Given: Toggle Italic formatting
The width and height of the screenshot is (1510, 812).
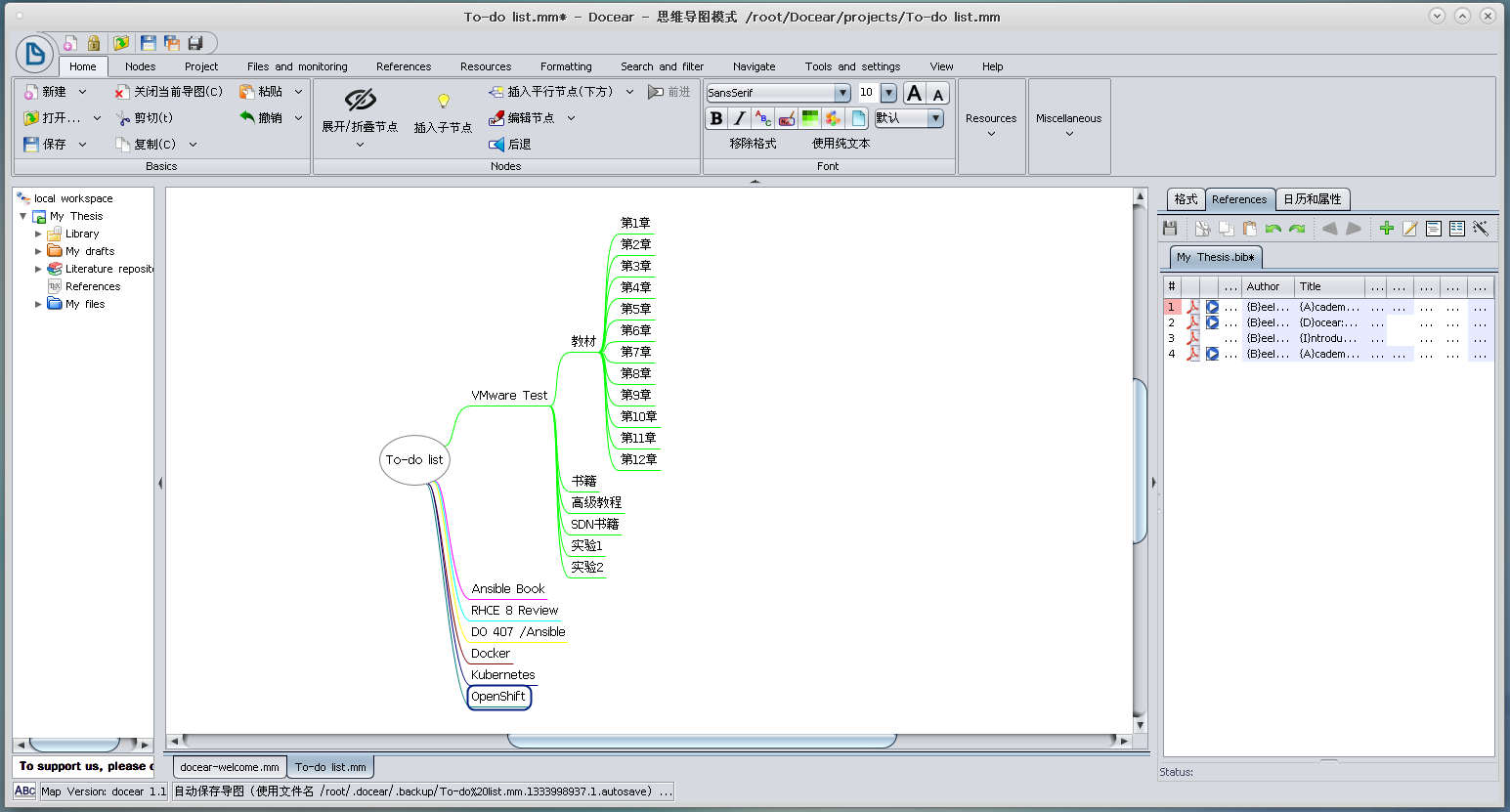Looking at the screenshot, I should [740, 118].
